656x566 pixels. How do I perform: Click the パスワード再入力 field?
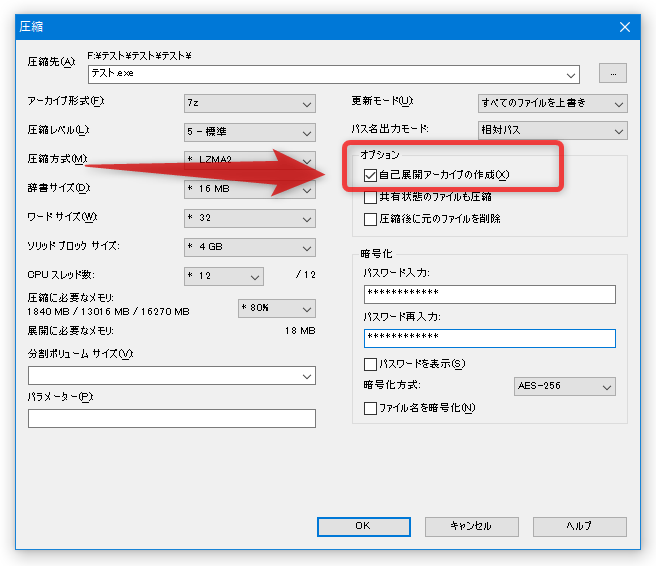click(489, 338)
